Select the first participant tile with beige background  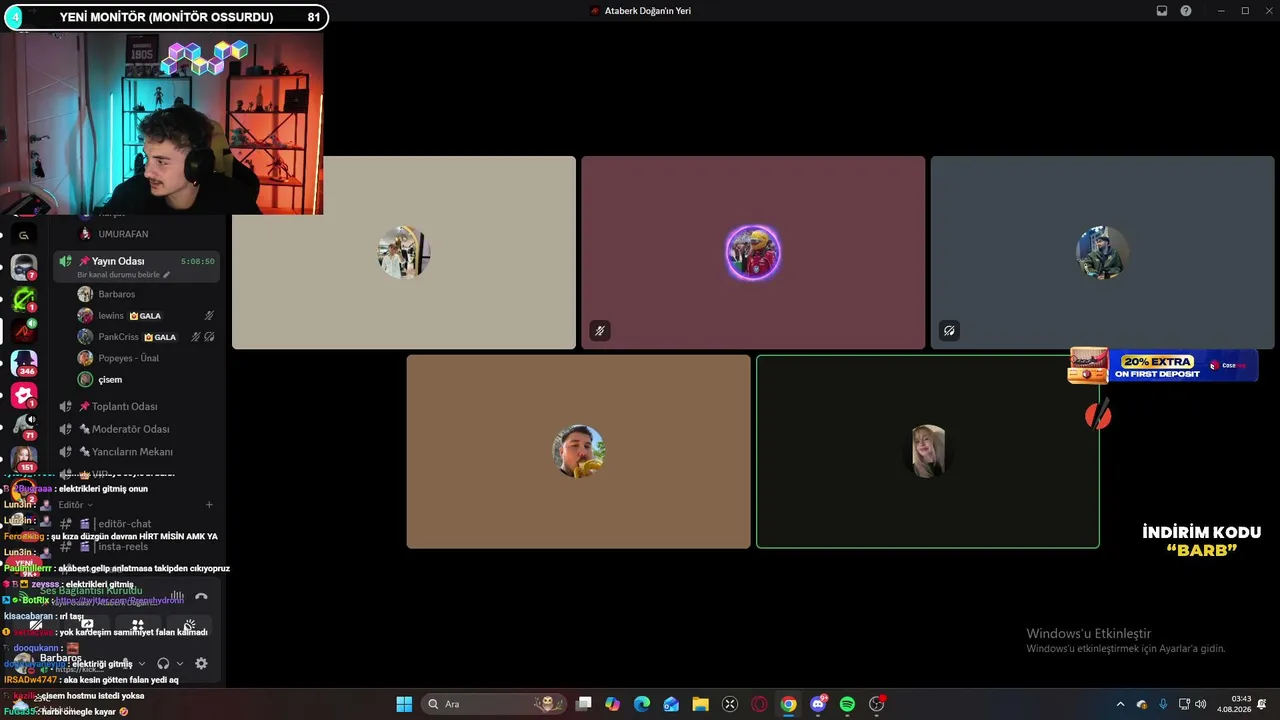tap(404, 252)
